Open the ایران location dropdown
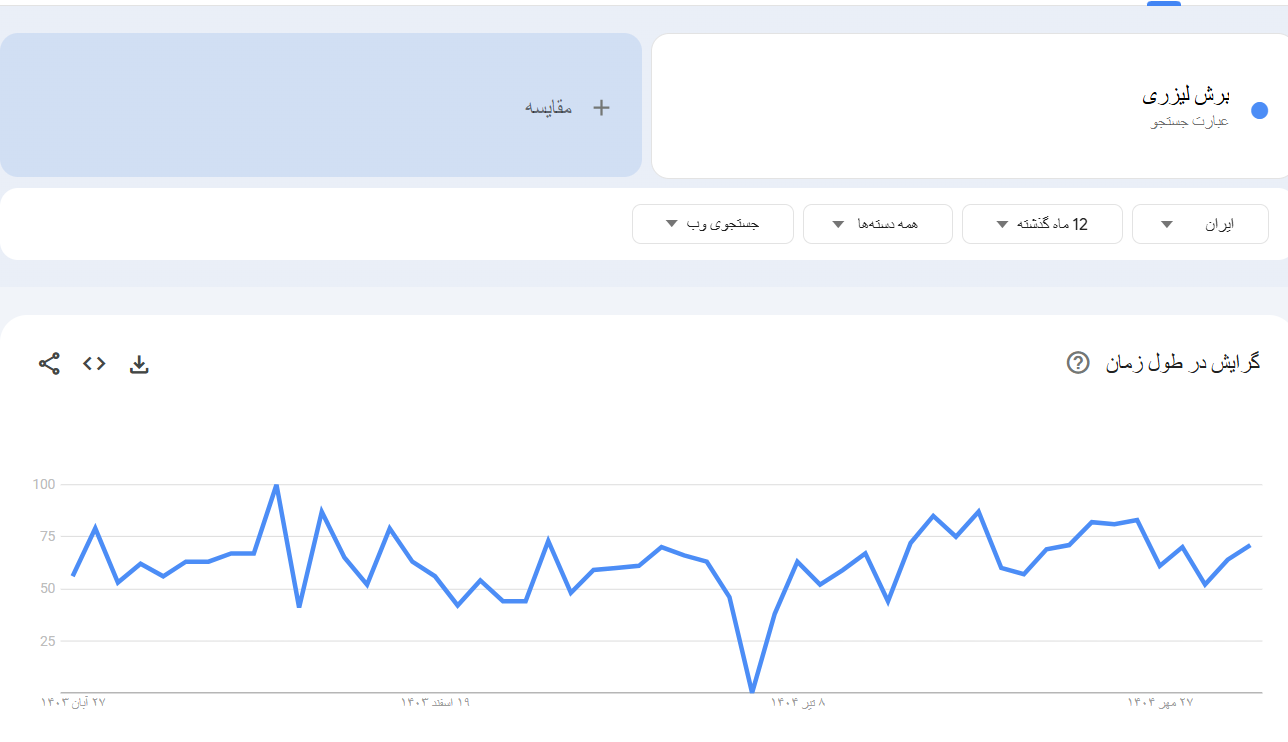The height and width of the screenshot is (742, 1288). pyautogui.click(x=1200, y=224)
